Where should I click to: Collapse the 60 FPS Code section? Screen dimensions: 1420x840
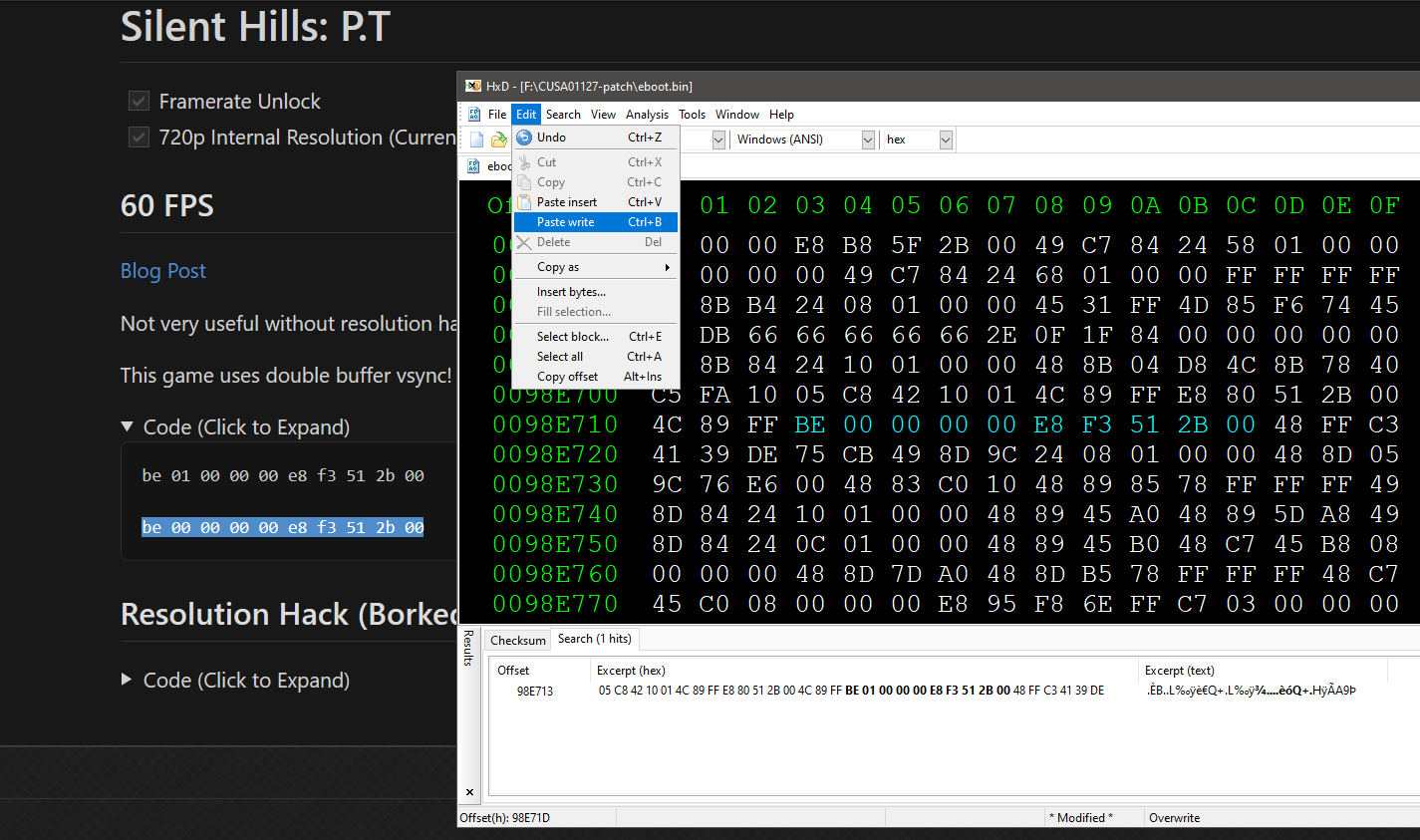127,426
